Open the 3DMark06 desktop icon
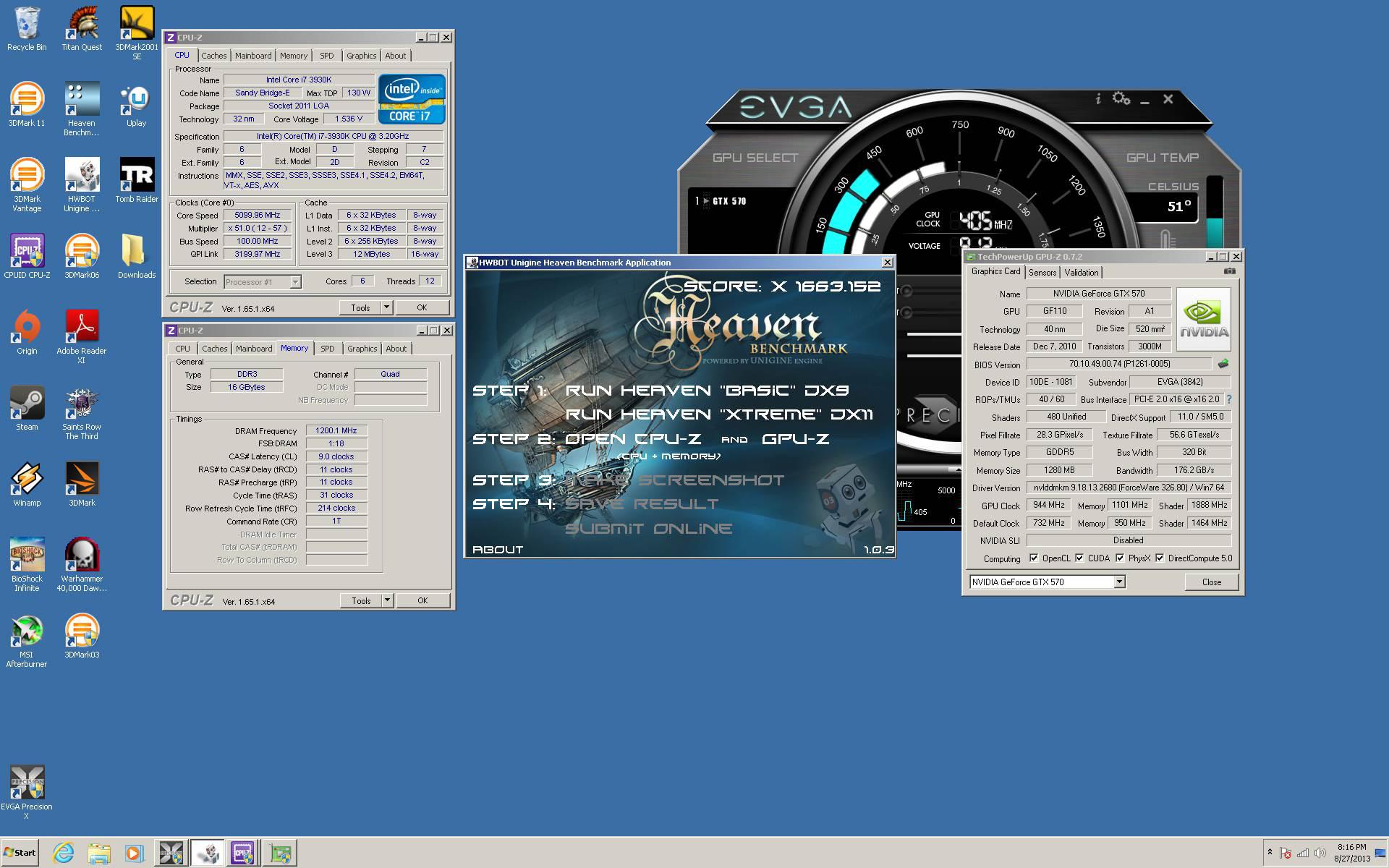The image size is (1389, 868). pyautogui.click(x=82, y=257)
